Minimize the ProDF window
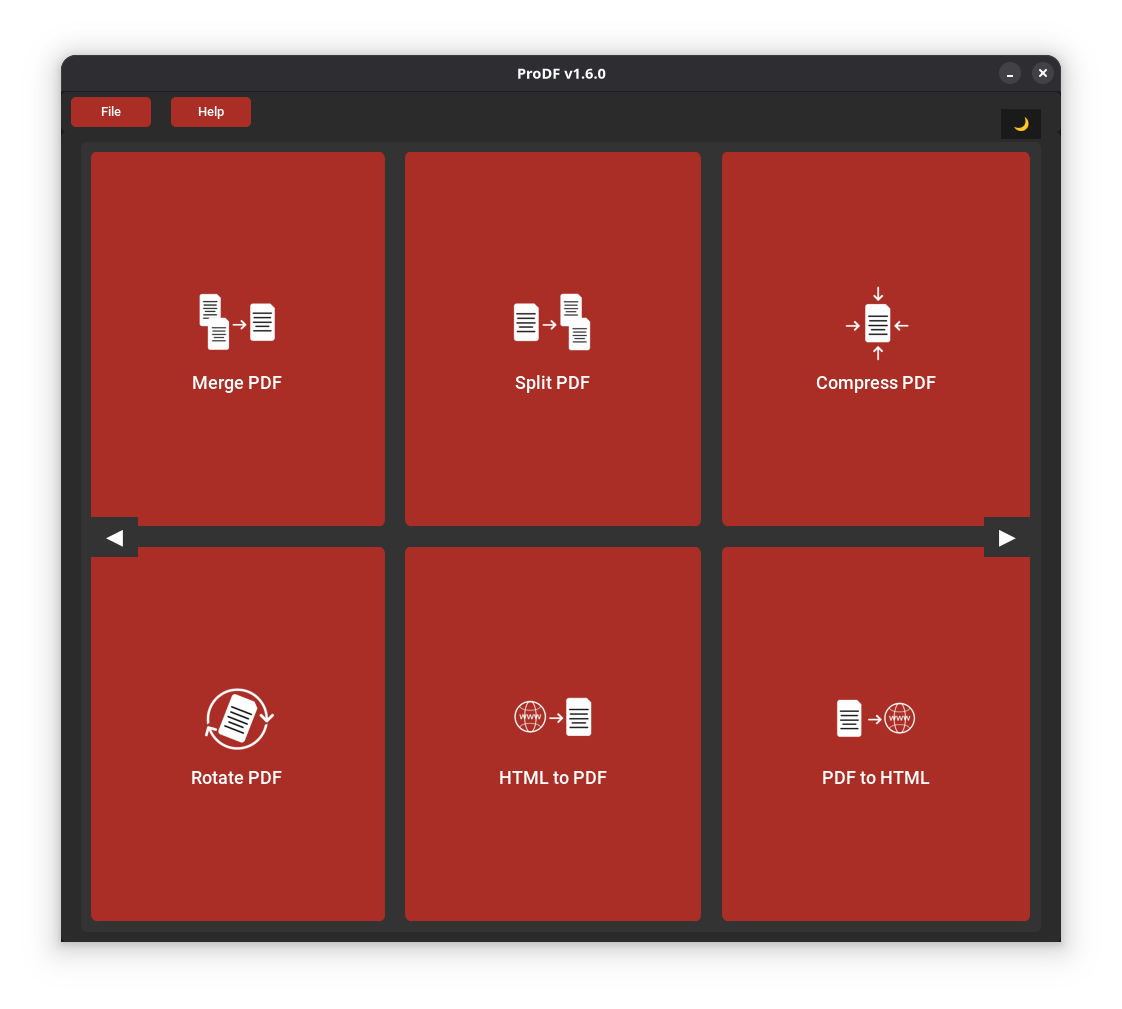 coord(1010,73)
